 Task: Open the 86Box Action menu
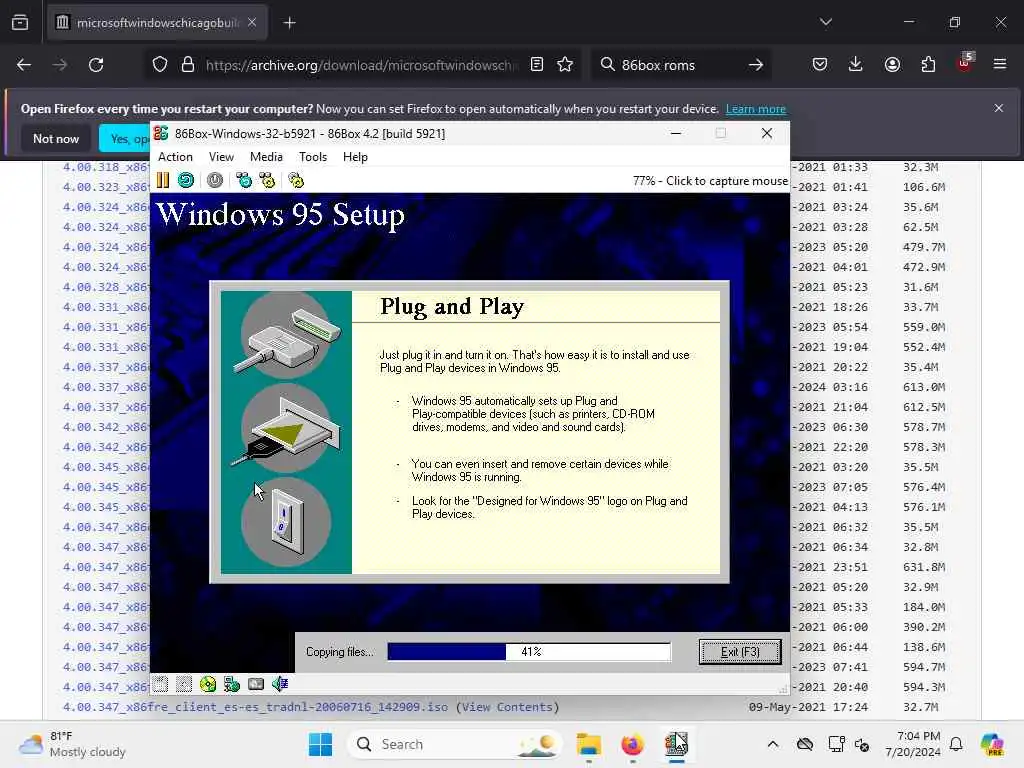pyautogui.click(x=176, y=157)
